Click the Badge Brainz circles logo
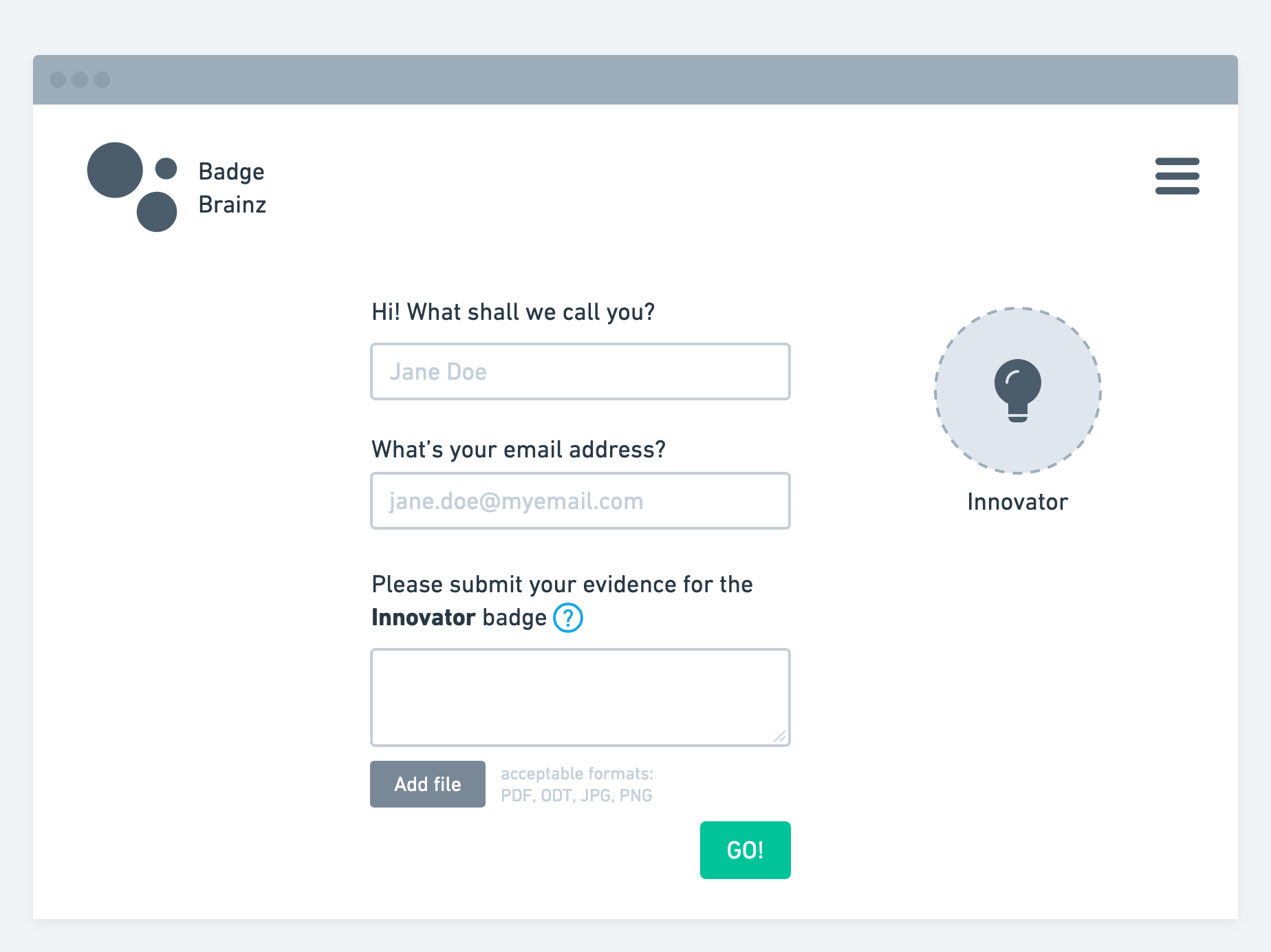Screen dimensions: 1271x952 (x=132, y=186)
